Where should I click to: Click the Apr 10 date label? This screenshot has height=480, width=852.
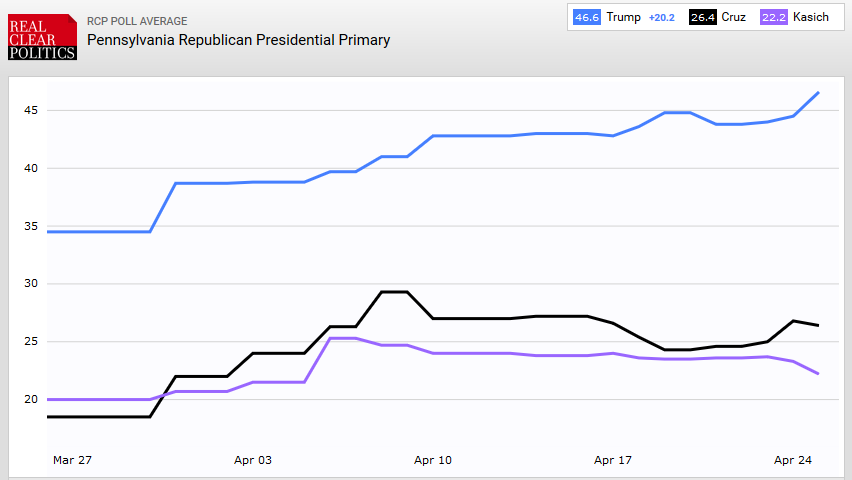pos(432,460)
